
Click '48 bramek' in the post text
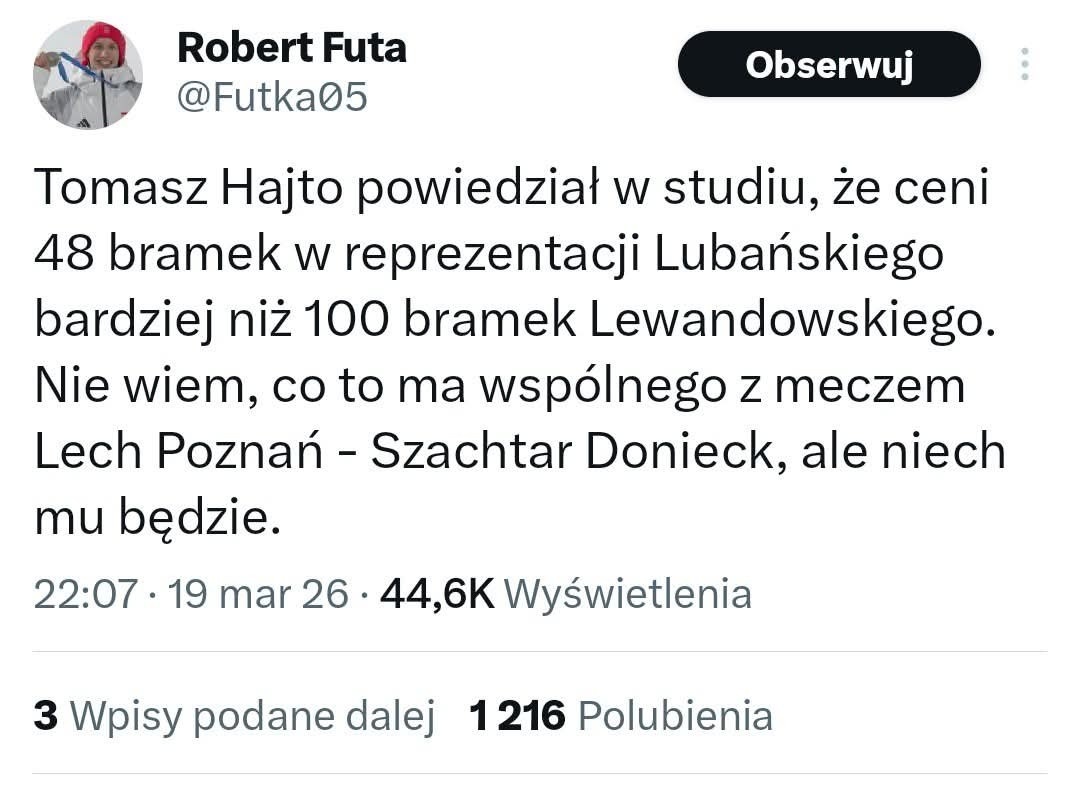click(141, 254)
